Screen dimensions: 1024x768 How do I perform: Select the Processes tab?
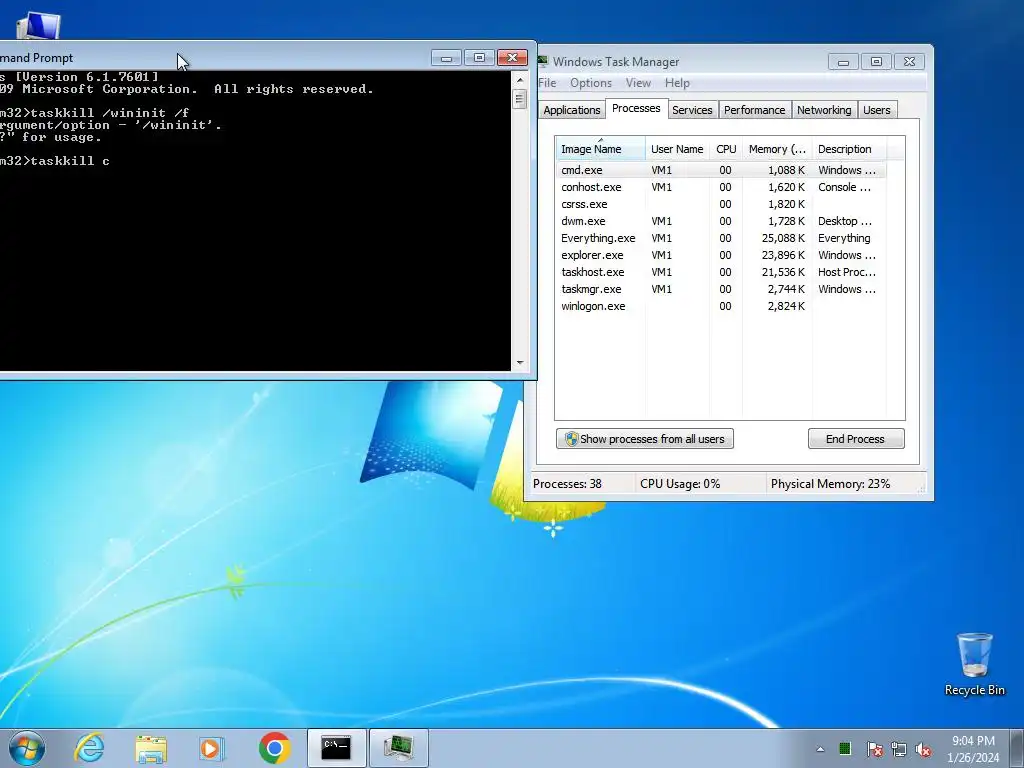point(636,108)
